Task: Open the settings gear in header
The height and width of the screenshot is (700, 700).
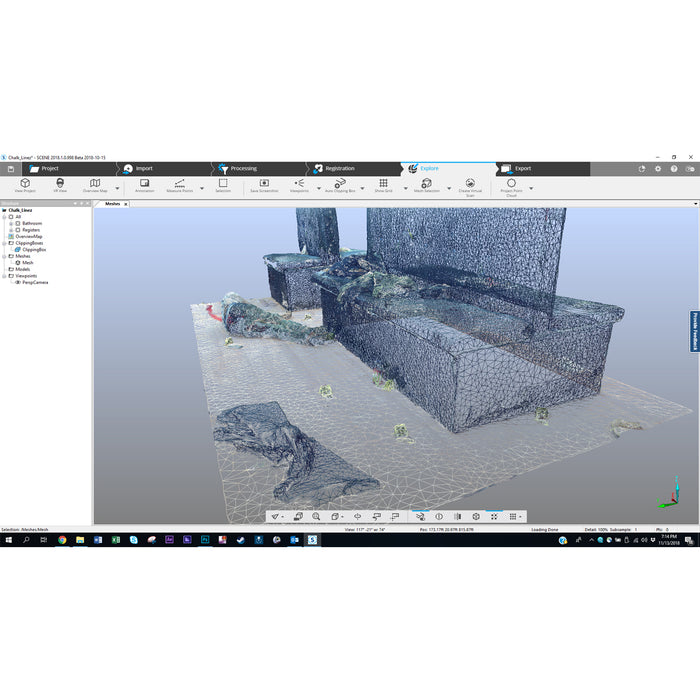Action: pos(658,169)
